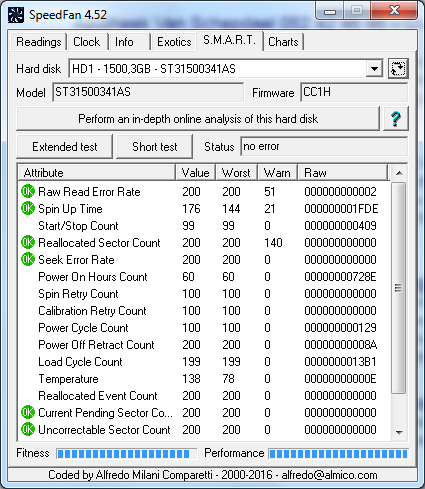Click the Fitness progress bar
425x489 pixels.
(x=126, y=454)
